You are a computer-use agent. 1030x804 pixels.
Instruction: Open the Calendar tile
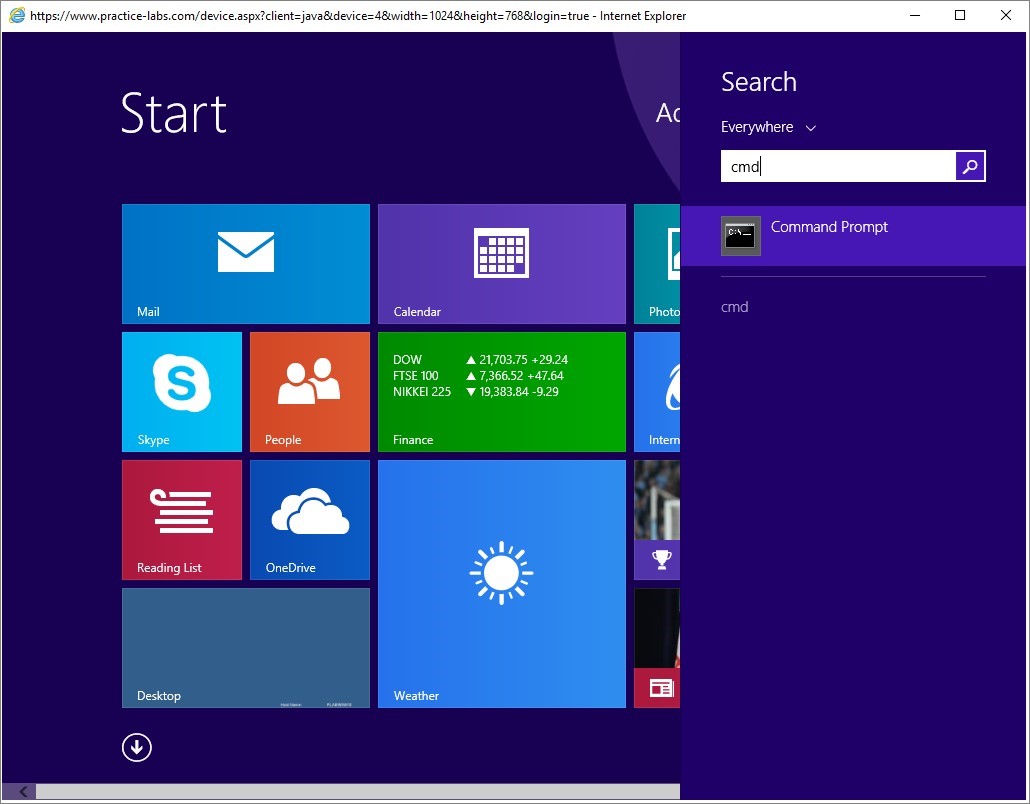[x=501, y=264]
